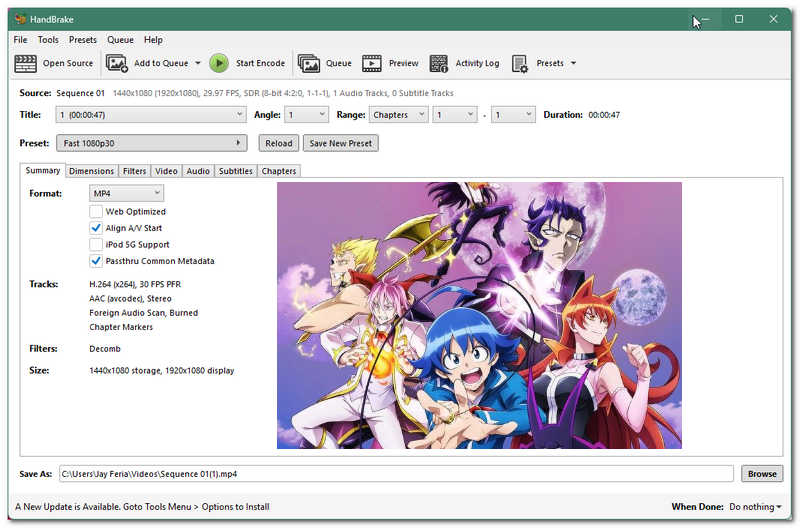The image size is (800, 528).
Task: Open the Title dropdown showing 1 (00:00:47)
Action: pyautogui.click(x=151, y=115)
